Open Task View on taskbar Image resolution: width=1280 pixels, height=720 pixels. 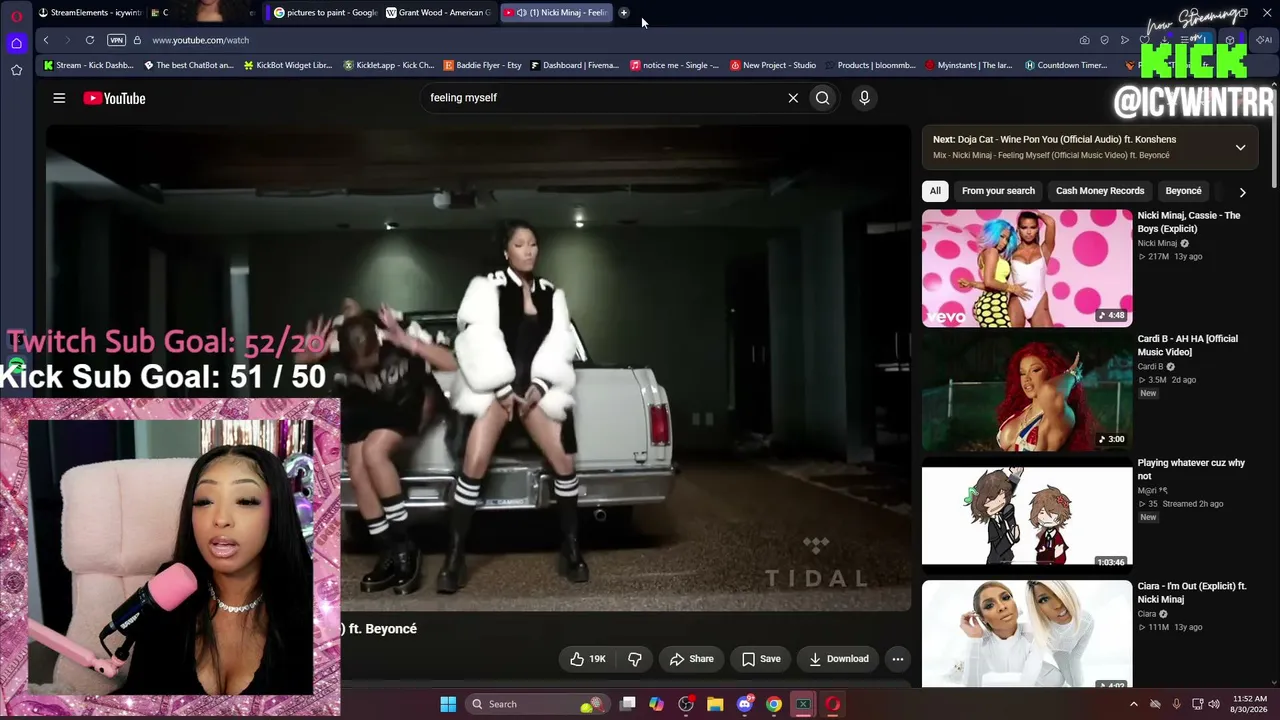(627, 704)
